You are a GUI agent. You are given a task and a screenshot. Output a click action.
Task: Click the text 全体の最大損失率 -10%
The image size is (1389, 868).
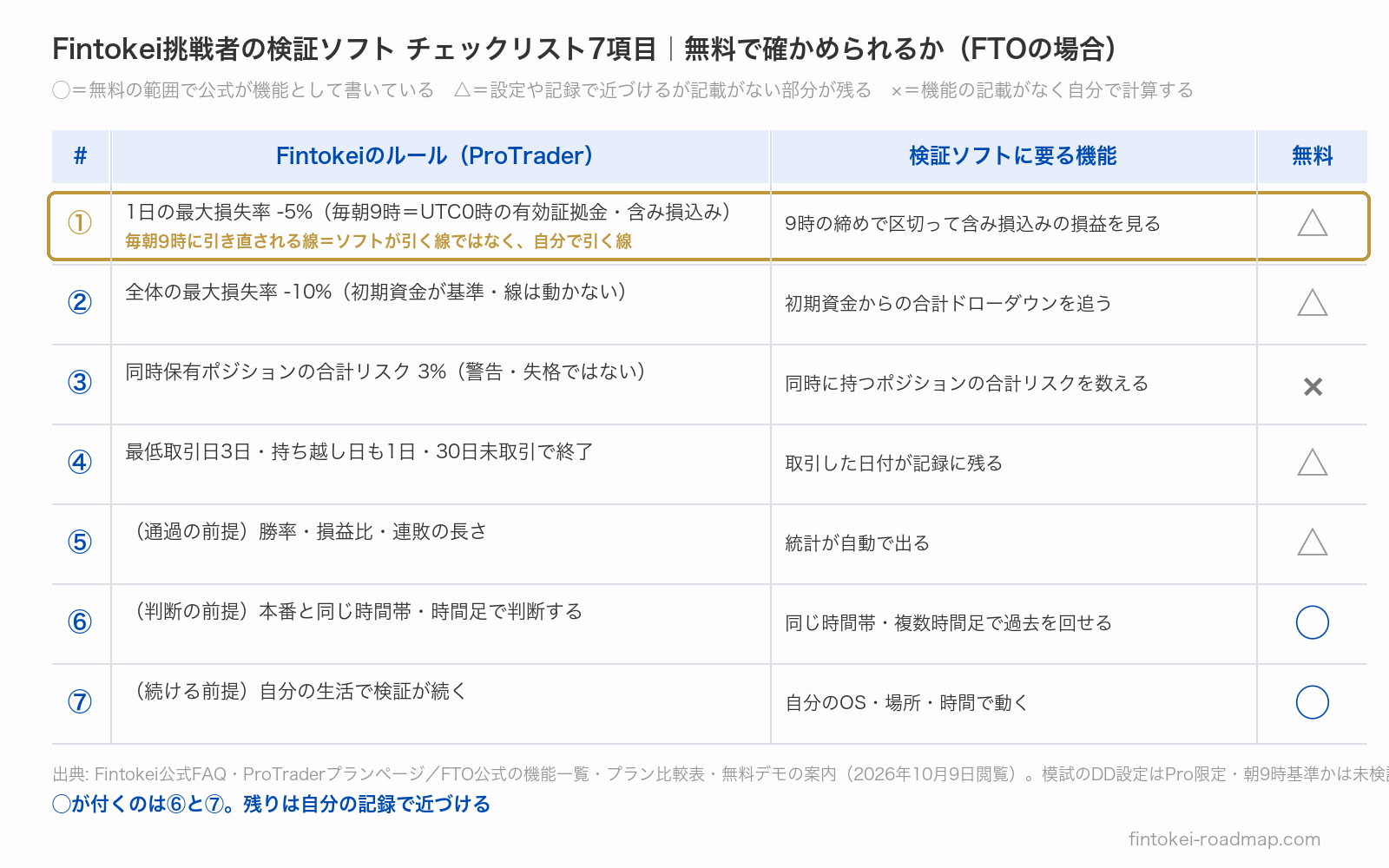coord(228,292)
